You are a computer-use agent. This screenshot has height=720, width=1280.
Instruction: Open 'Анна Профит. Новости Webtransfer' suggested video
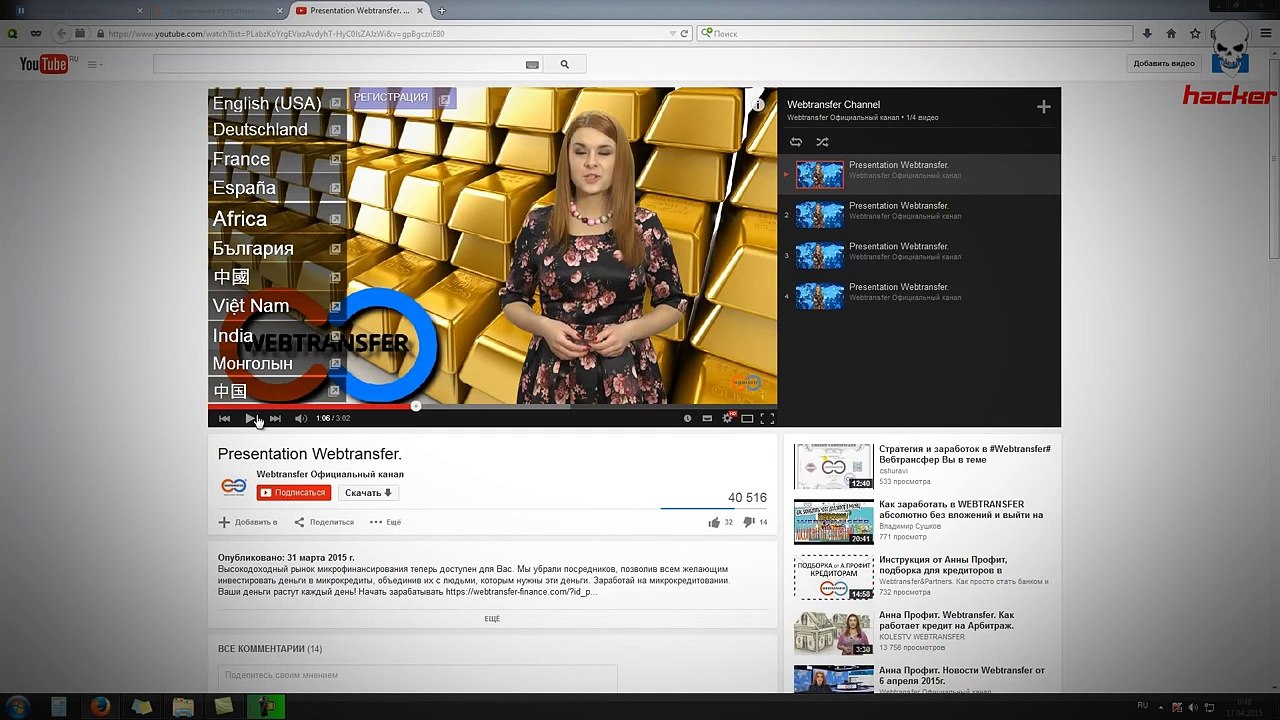(962, 675)
